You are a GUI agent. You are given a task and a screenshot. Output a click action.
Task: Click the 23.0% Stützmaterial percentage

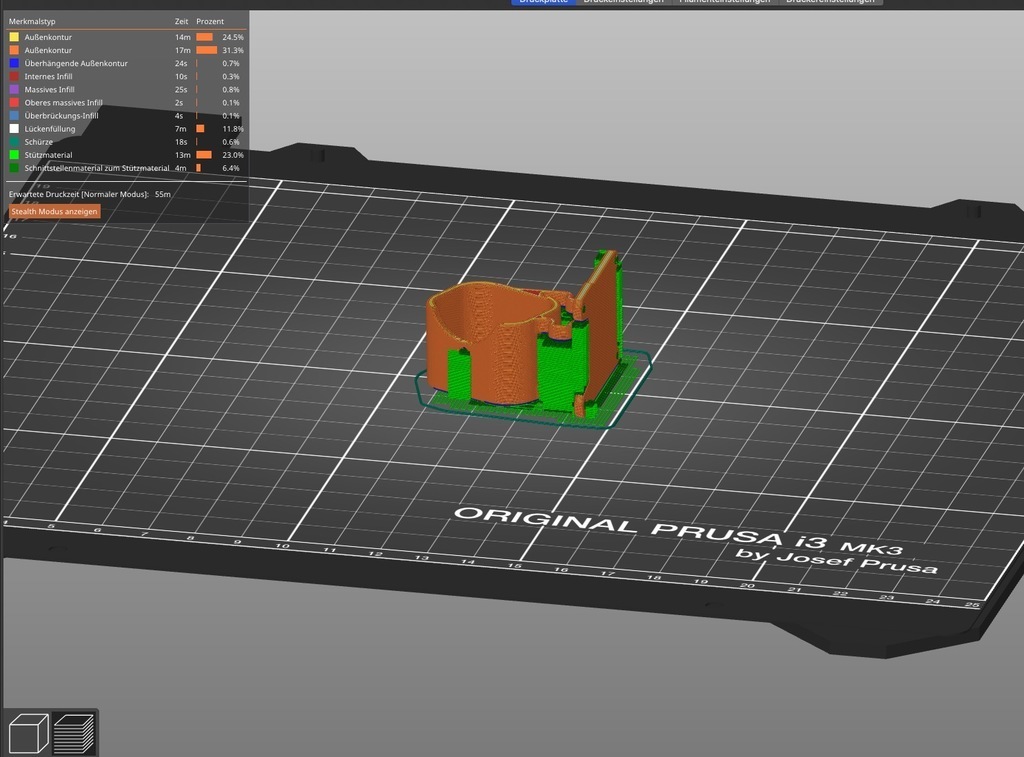(232, 155)
